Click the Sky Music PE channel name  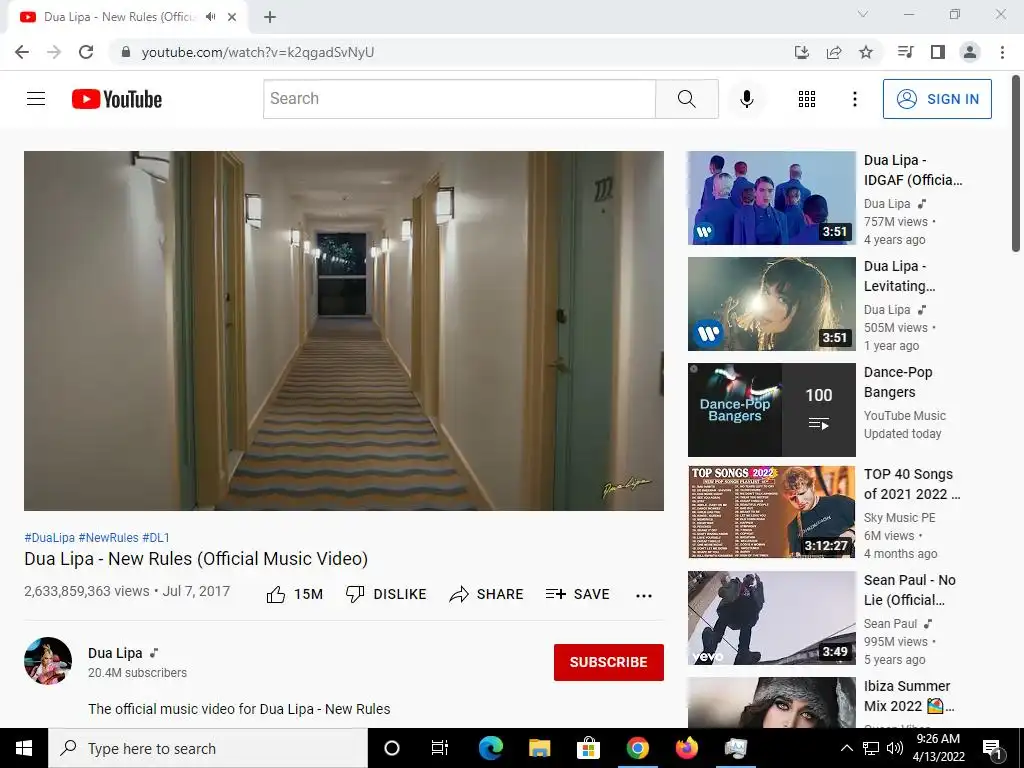pyautogui.click(x=899, y=518)
